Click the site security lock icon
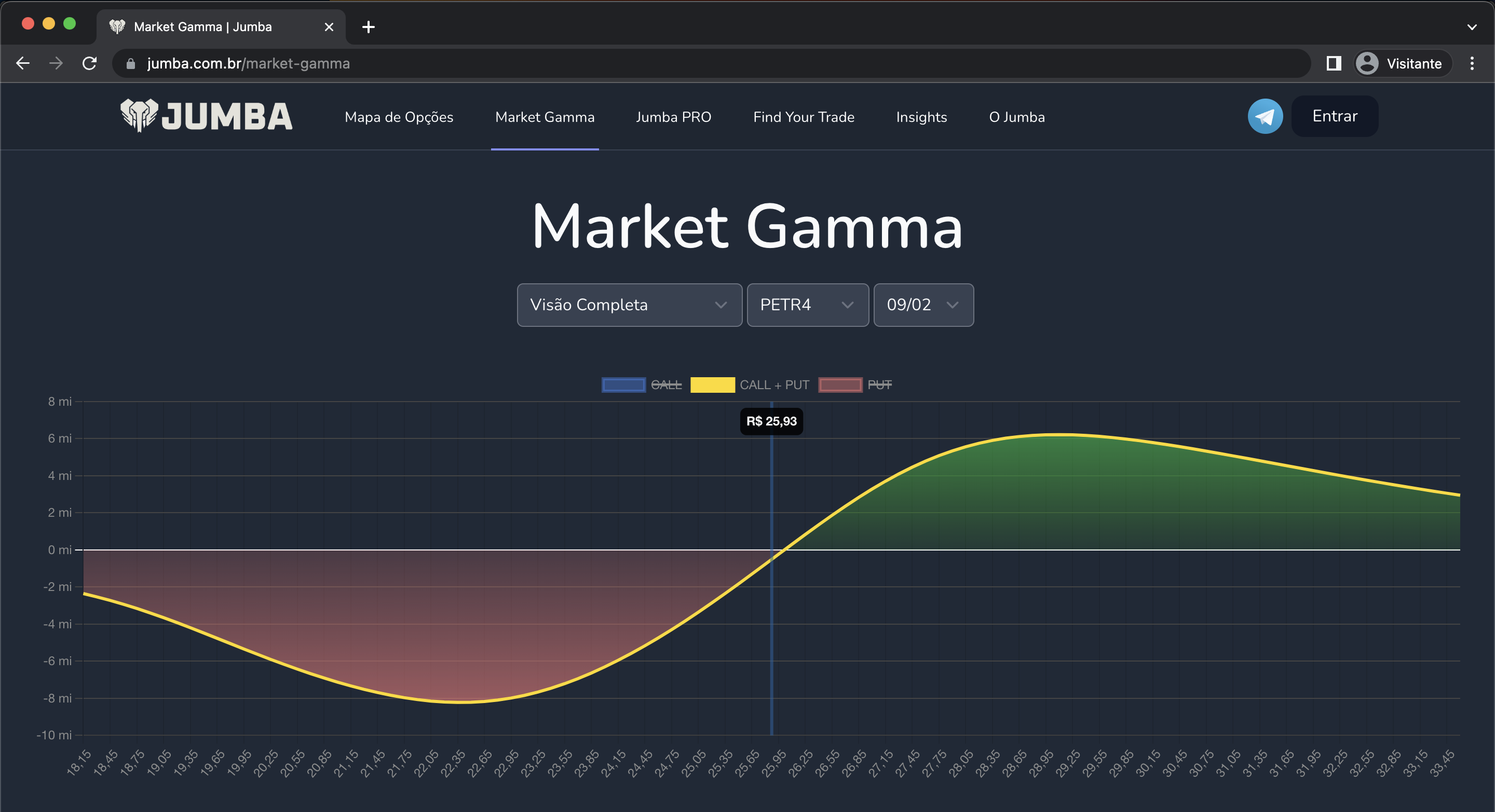The width and height of the screenshot is (1495, 812). click(x=131, y=64)
